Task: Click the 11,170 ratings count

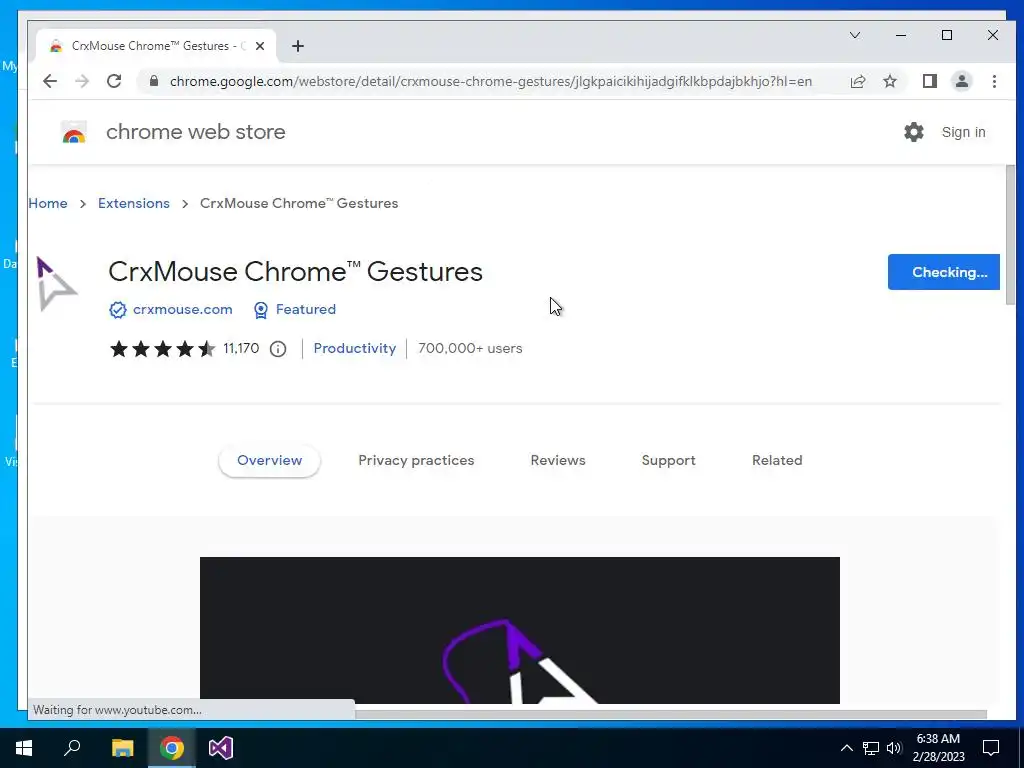Action: click(241, 349)
